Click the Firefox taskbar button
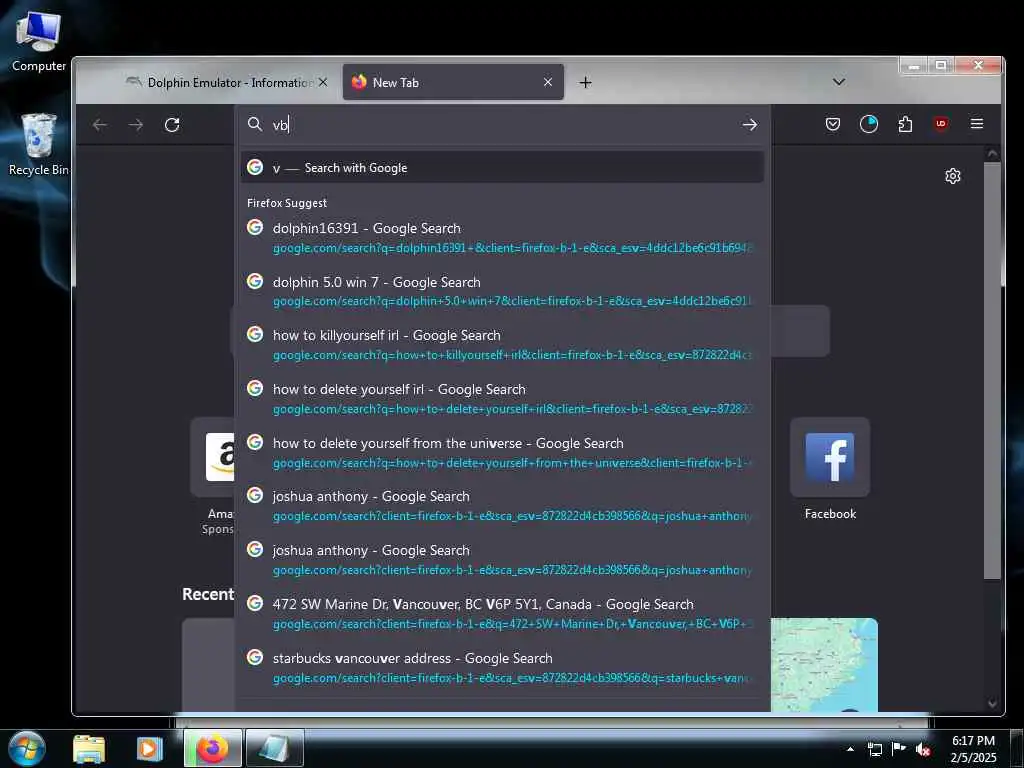The height and width of the screenshot is (768, 1024). pyautogui.click(x=213, y=748)
